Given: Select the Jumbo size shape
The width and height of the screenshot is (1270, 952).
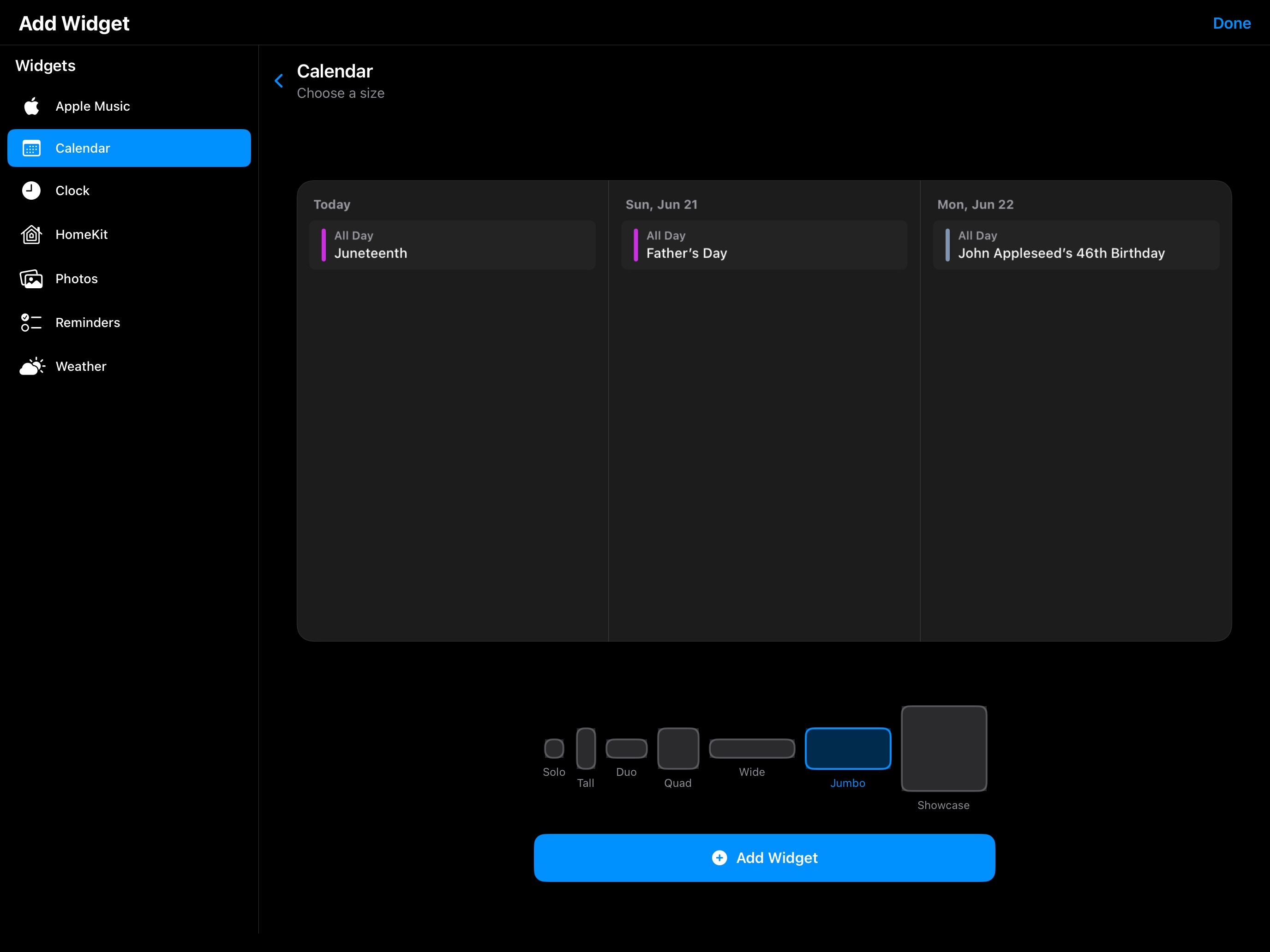Looking at the screenshot, I should 848,748.
